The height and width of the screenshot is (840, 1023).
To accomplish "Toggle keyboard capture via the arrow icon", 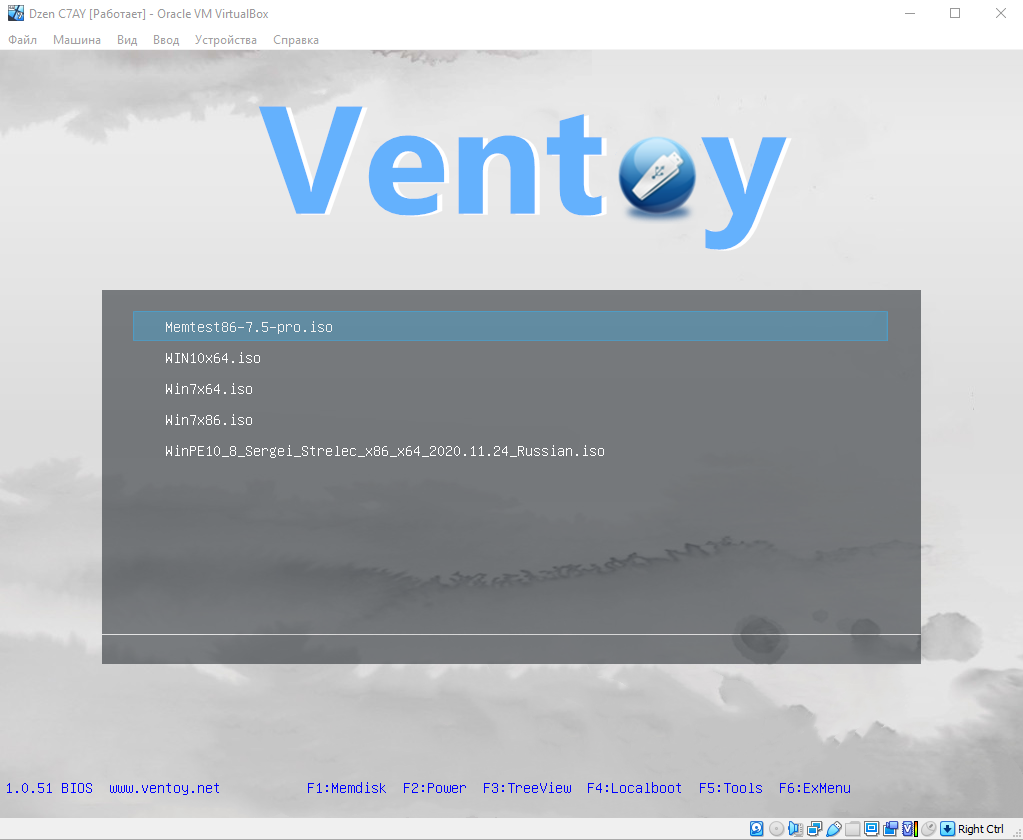I will pos(945,828).
